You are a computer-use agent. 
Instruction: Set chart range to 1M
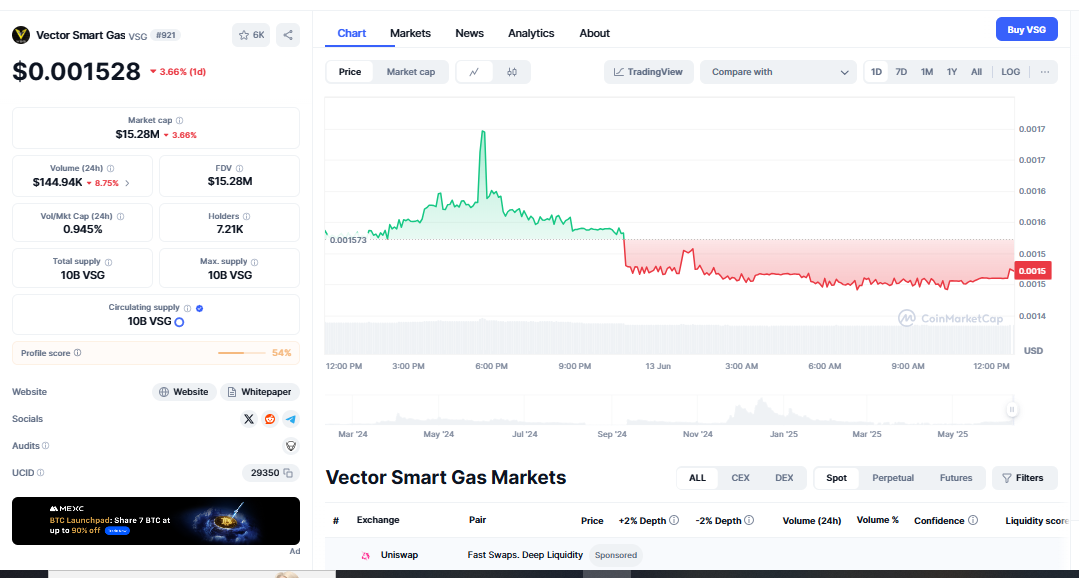click(927, 72)
